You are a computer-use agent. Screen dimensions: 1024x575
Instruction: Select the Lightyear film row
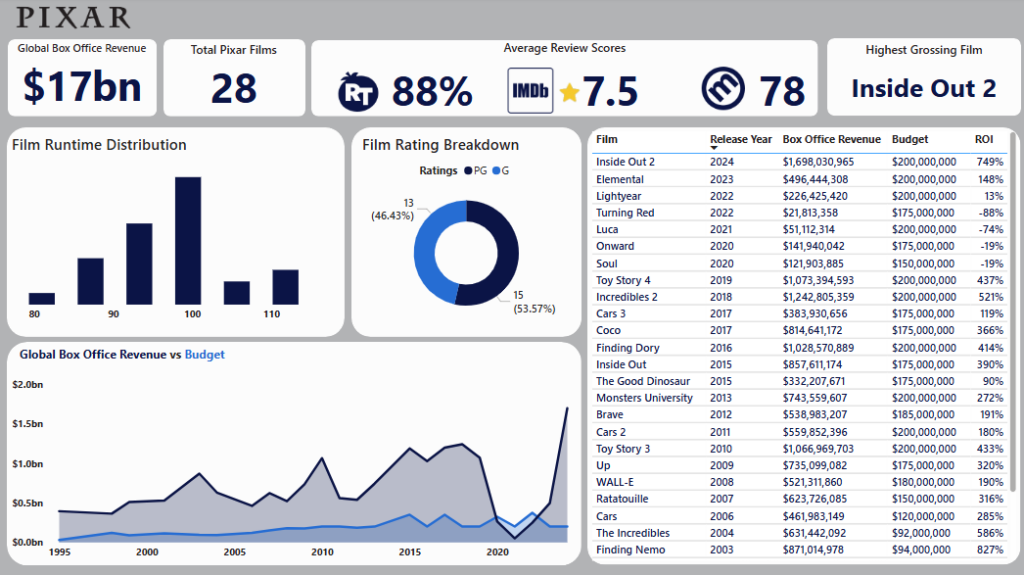pos(799,196)
